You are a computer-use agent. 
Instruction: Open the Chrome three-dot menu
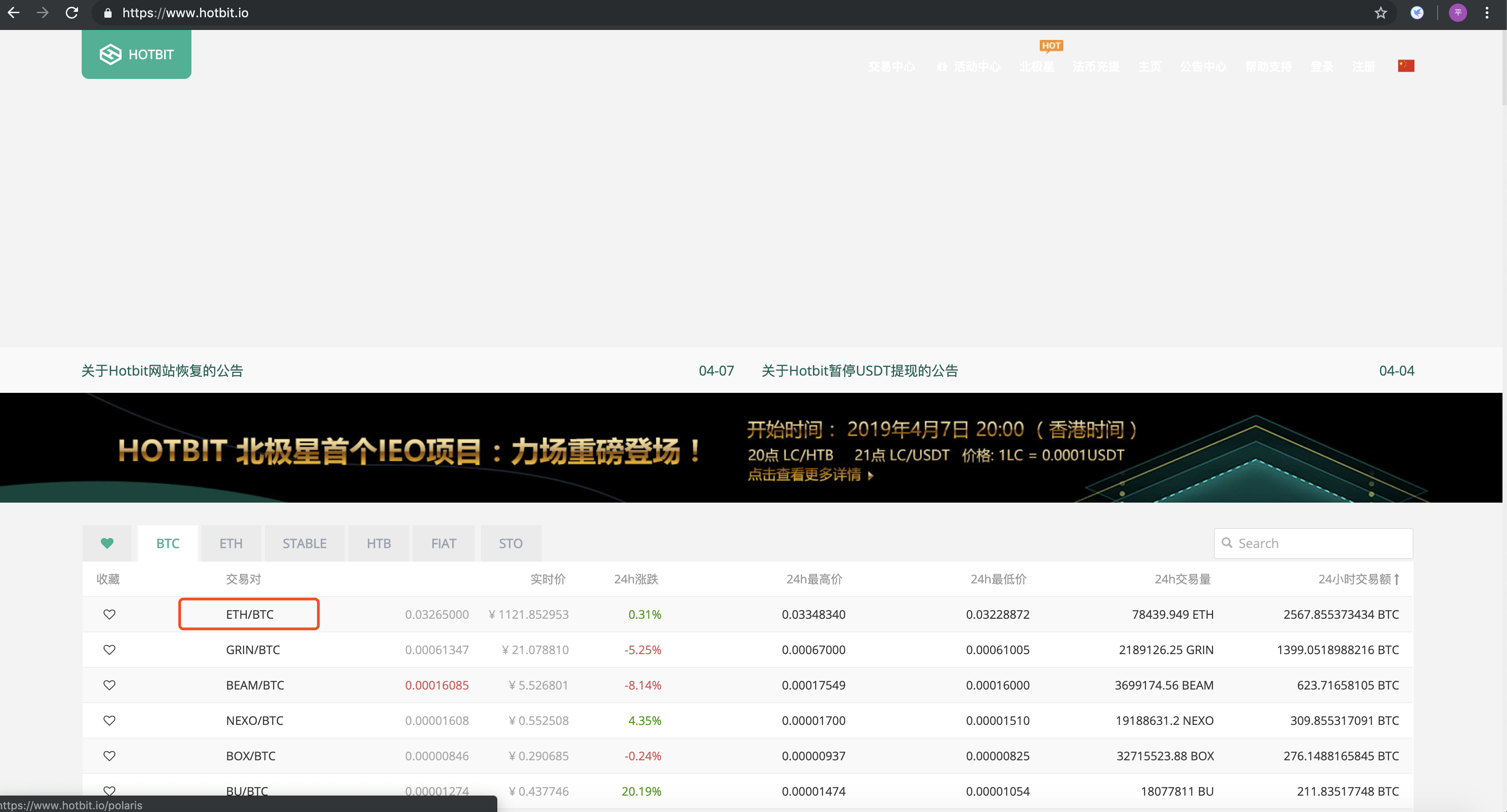pyautogui.click(x=1487, y=13)
